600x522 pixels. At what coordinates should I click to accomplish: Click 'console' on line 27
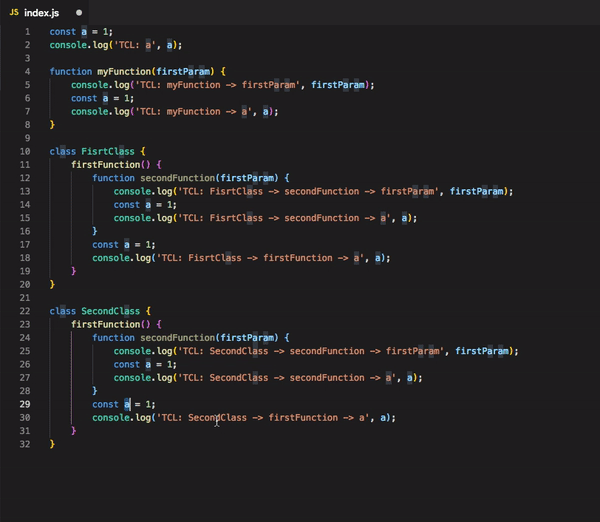(x=132, y=378)
